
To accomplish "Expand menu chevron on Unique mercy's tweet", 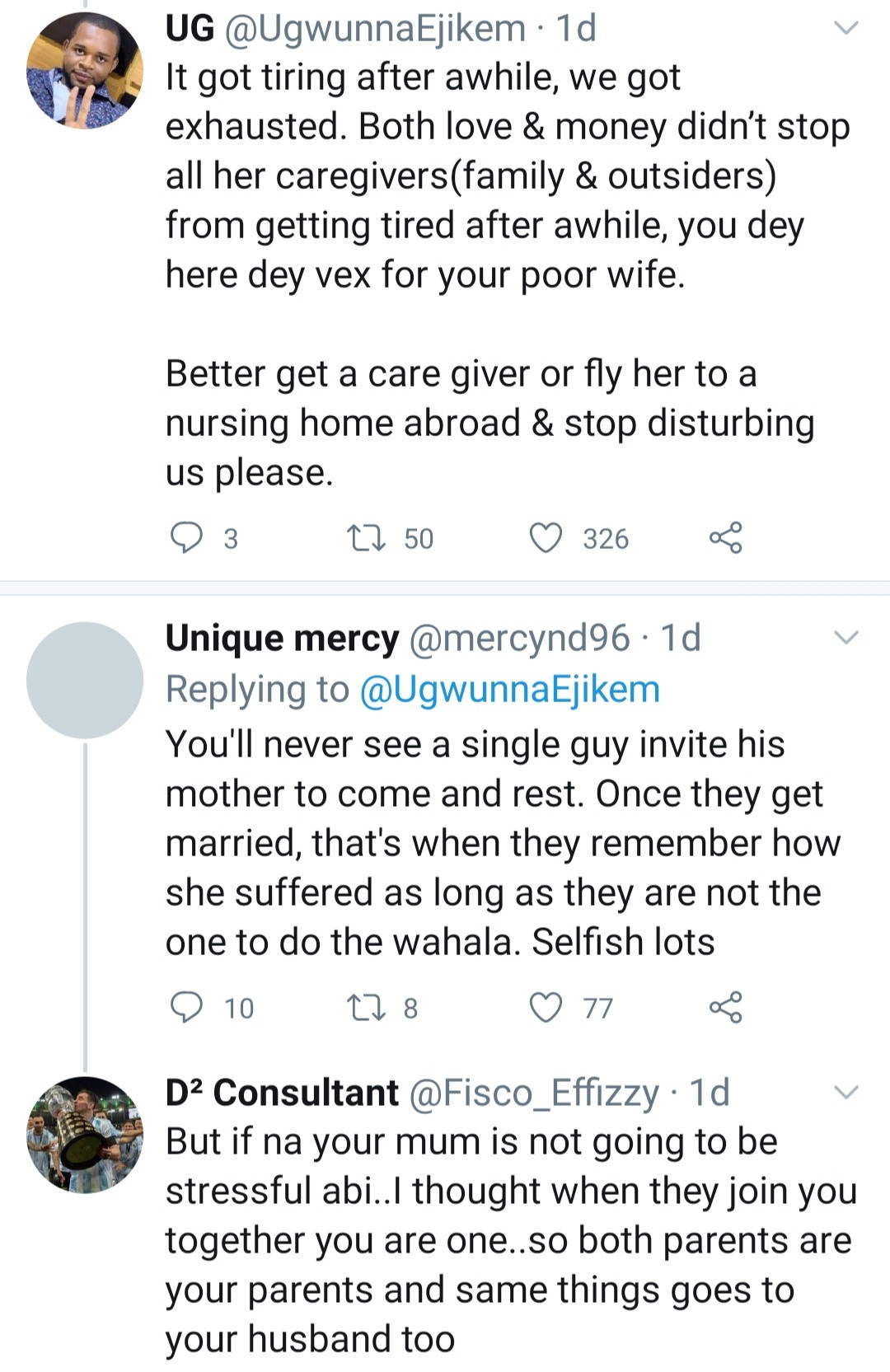I will (x=846, y=638).
